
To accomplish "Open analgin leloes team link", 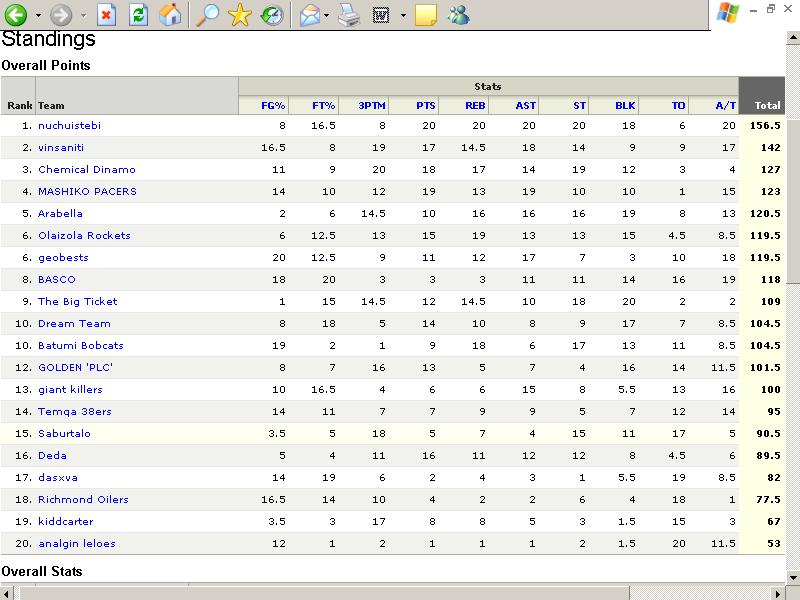I will tap(77, 544).
